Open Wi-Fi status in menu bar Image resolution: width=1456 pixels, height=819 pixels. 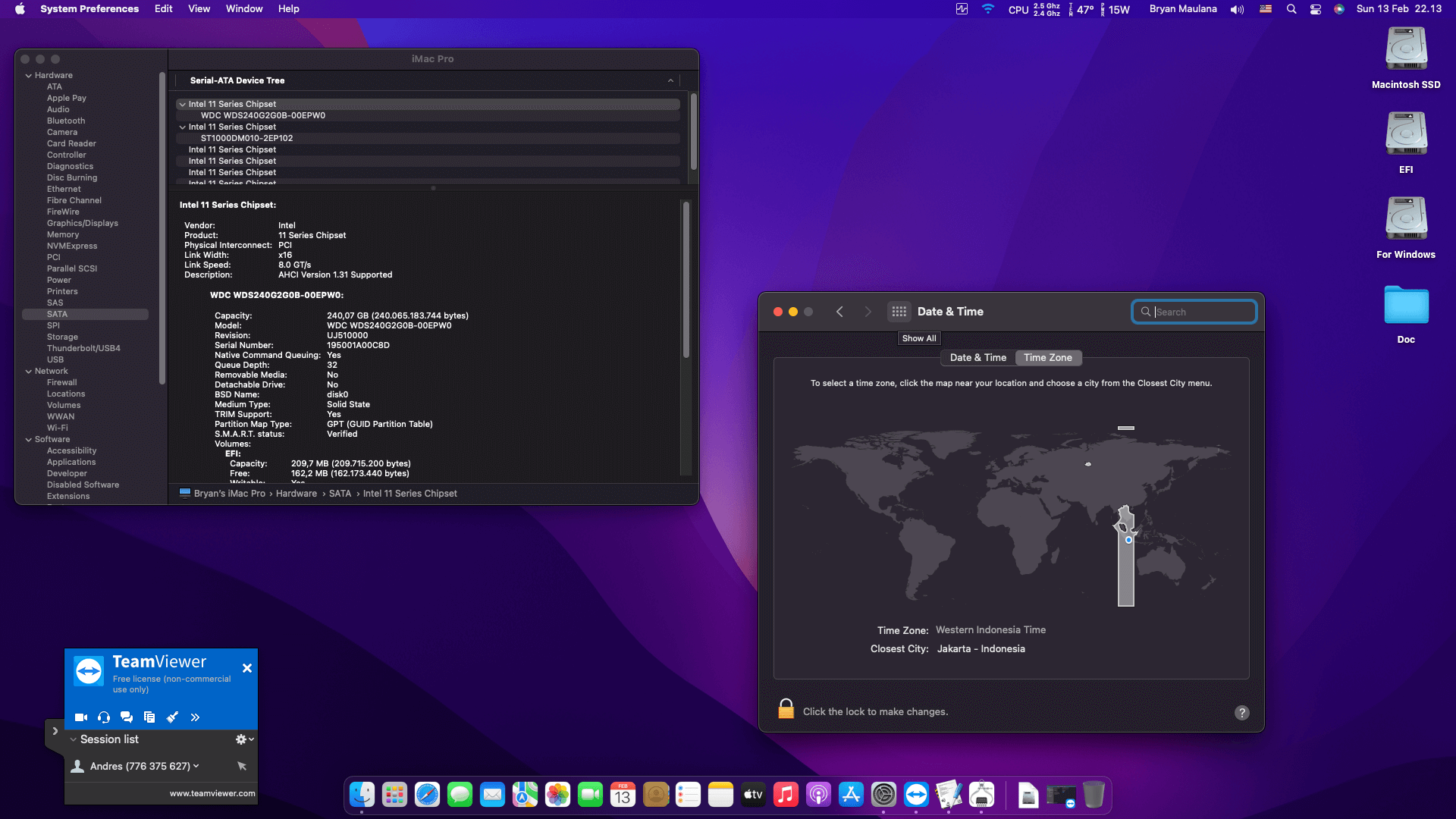pos(987,9)
